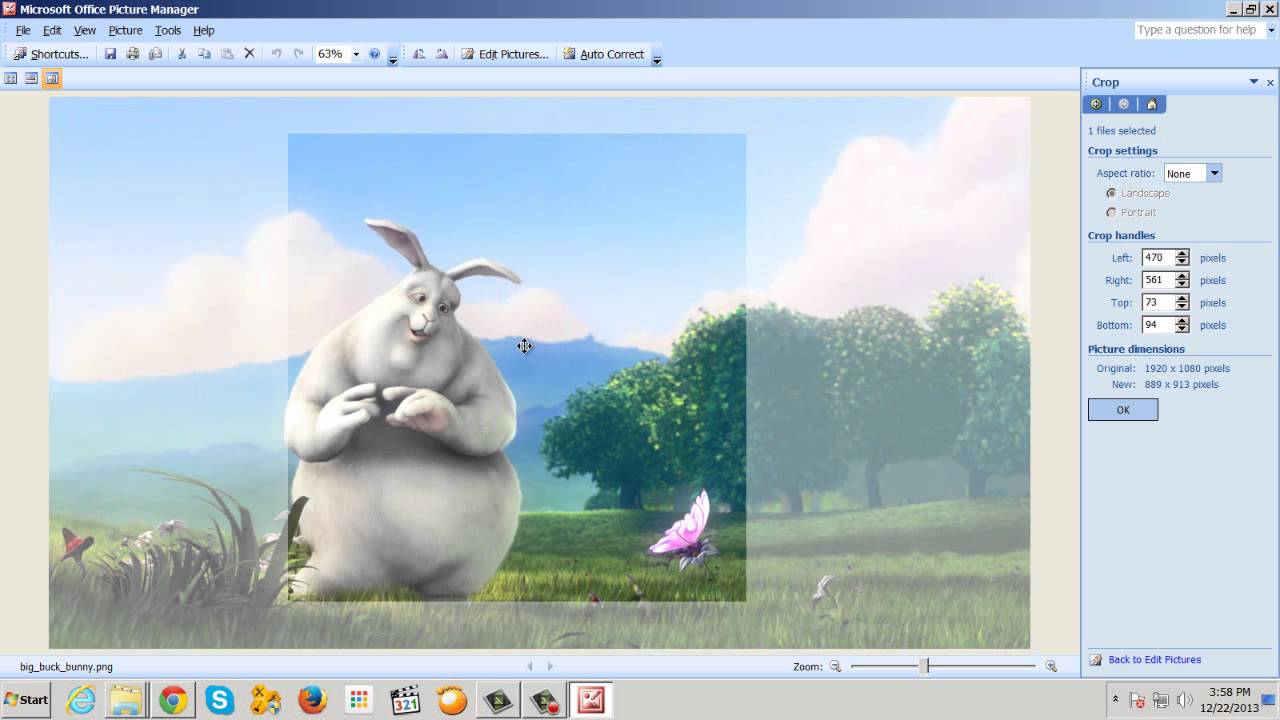Viewport: 1280px width, 720px height.
Task: Open Skype from the taskbar
Action: coord(219,700)
